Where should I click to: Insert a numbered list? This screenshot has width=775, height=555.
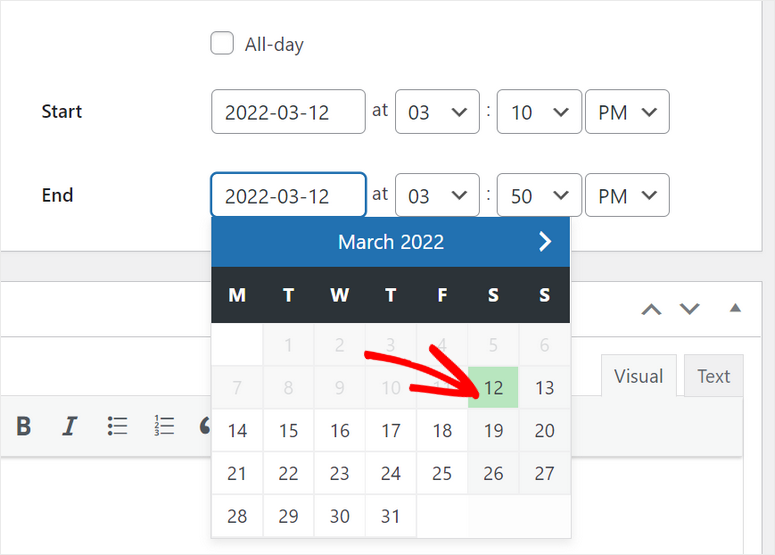(x=164, y=427)
